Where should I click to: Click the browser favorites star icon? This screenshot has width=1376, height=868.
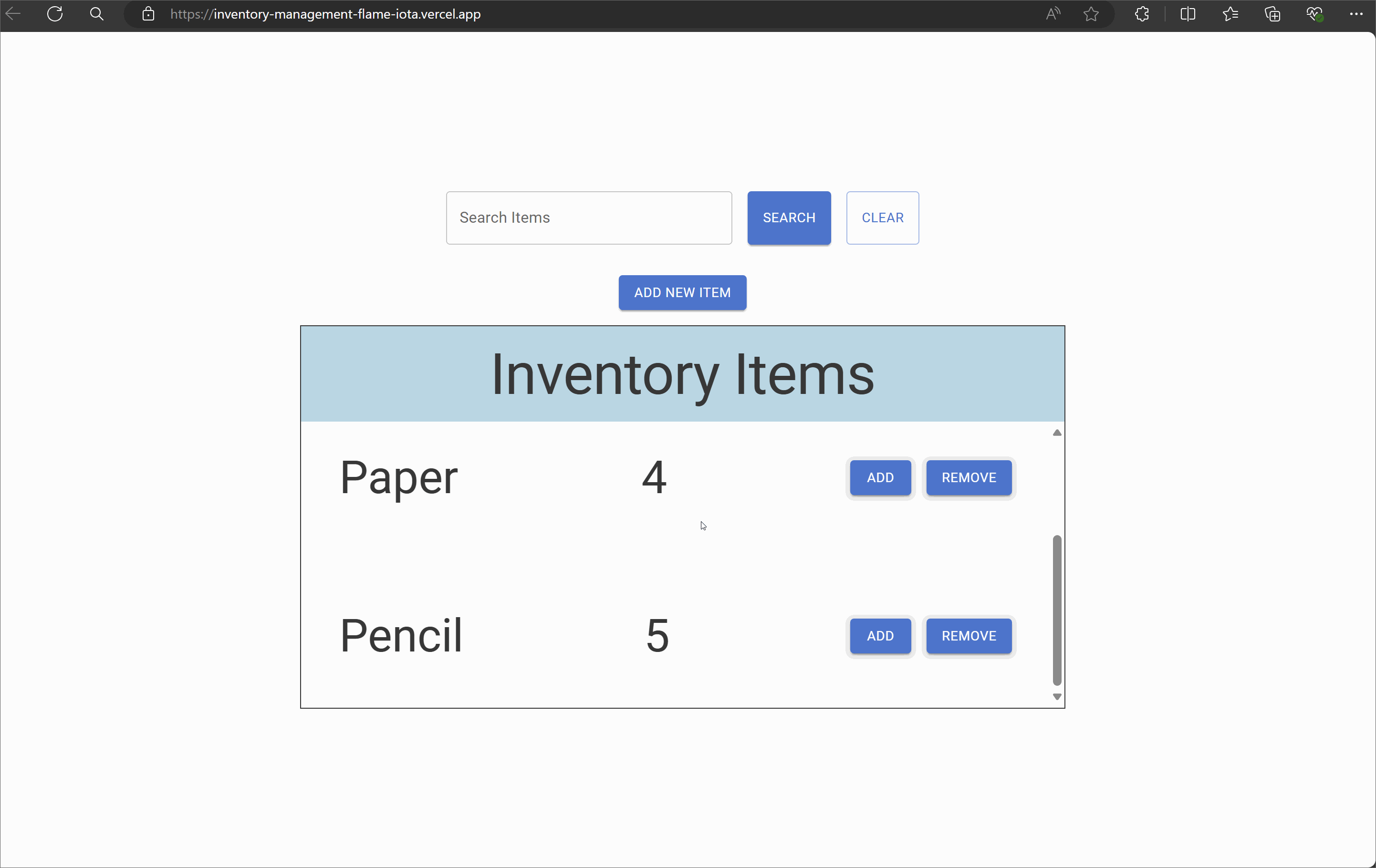(x=1091, y=14)
